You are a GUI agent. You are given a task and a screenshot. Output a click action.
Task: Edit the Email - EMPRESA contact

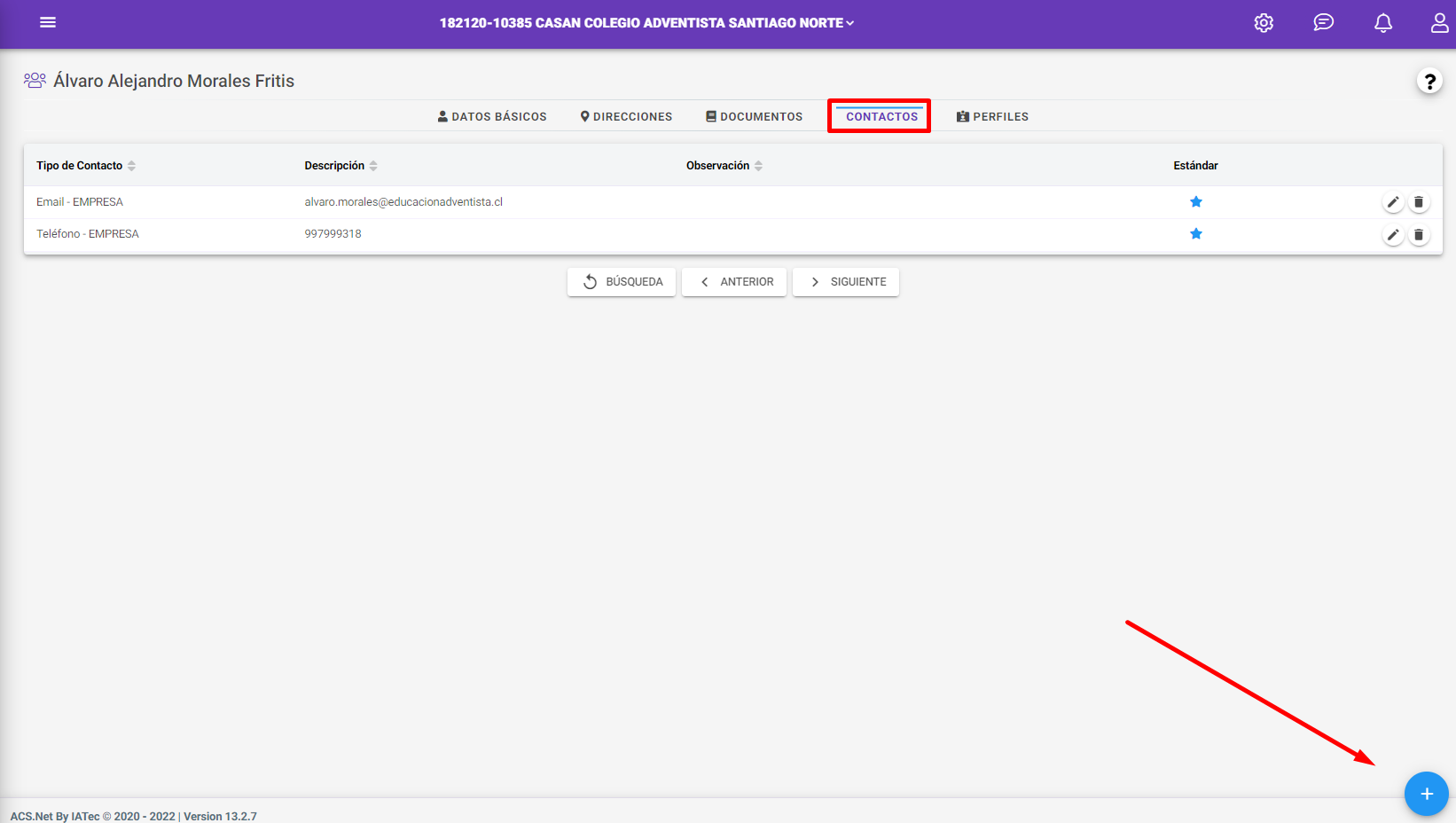(x=1393, y=202)
